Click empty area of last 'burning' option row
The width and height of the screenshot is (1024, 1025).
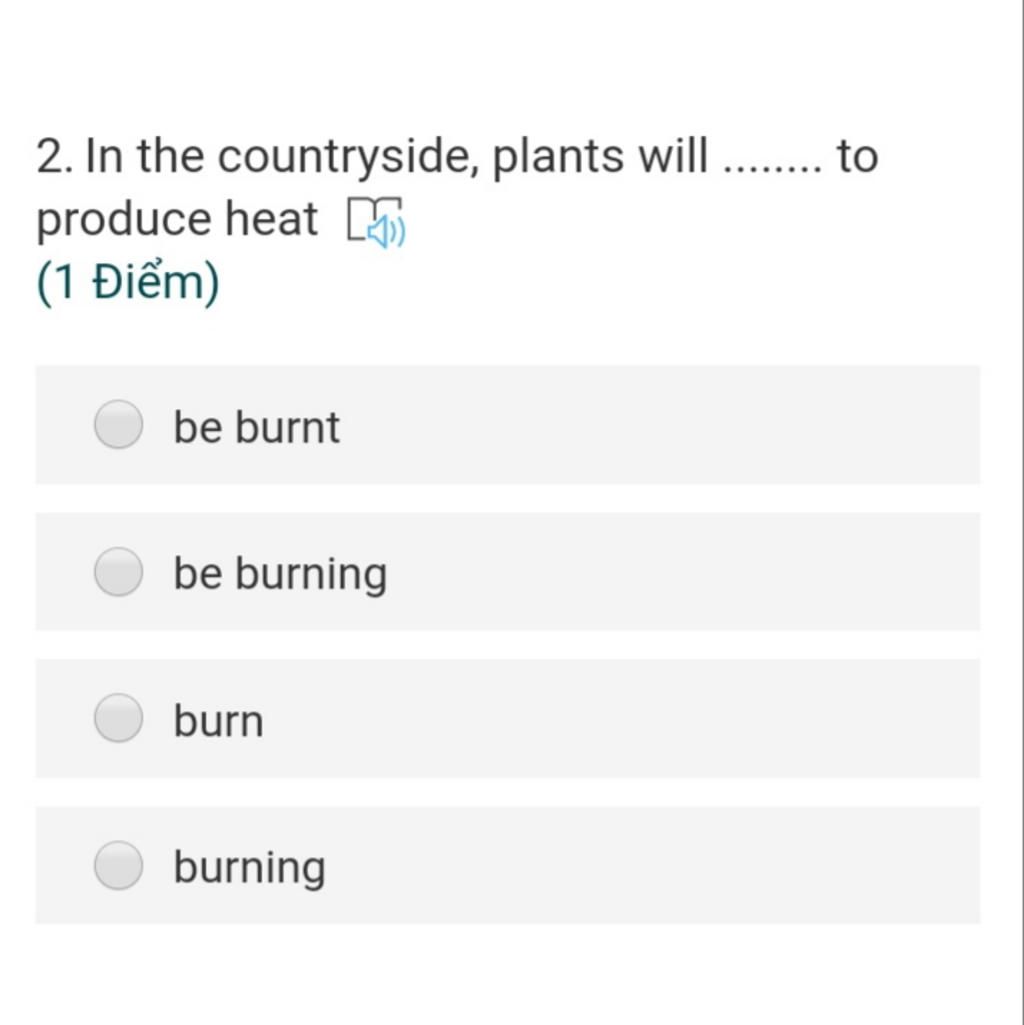tap(654, 865)
